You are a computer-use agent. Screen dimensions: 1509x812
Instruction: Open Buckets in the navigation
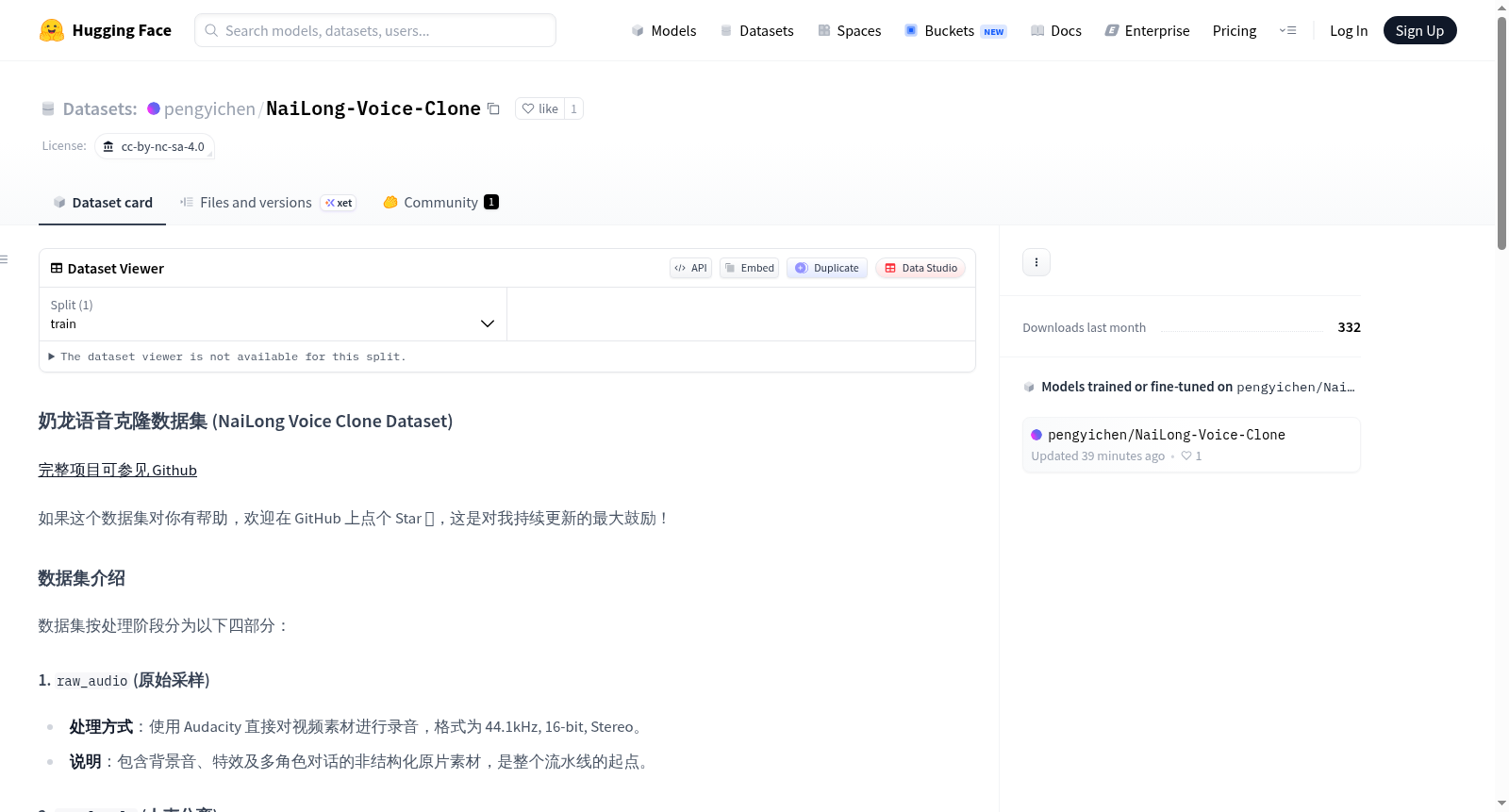click(955, 31)
